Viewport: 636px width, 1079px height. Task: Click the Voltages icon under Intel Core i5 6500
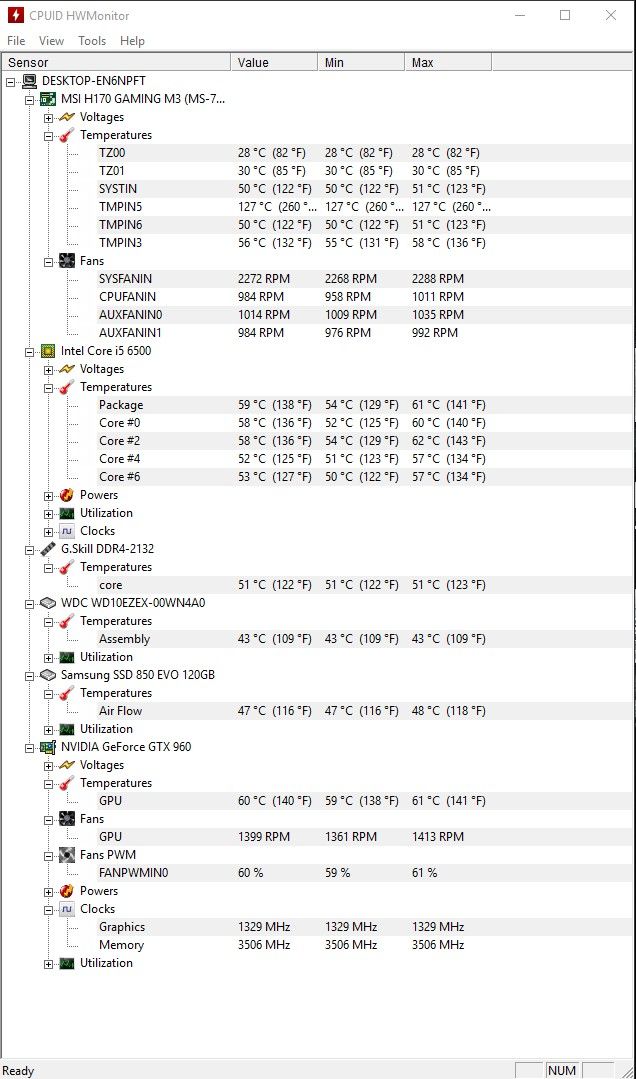(66, 368)
